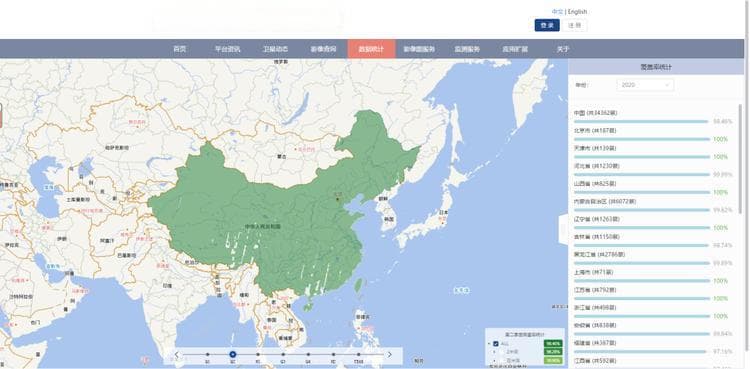Screen dimensions: 750x369
Task: Select the last point on timeline
Action: (358, 355)
